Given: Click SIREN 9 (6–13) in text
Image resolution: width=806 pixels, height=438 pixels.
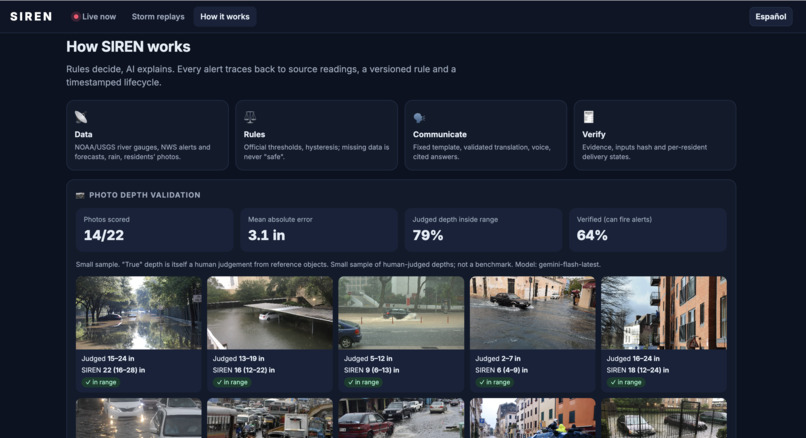Looking at the screenshot, I should tap(372, 370).
